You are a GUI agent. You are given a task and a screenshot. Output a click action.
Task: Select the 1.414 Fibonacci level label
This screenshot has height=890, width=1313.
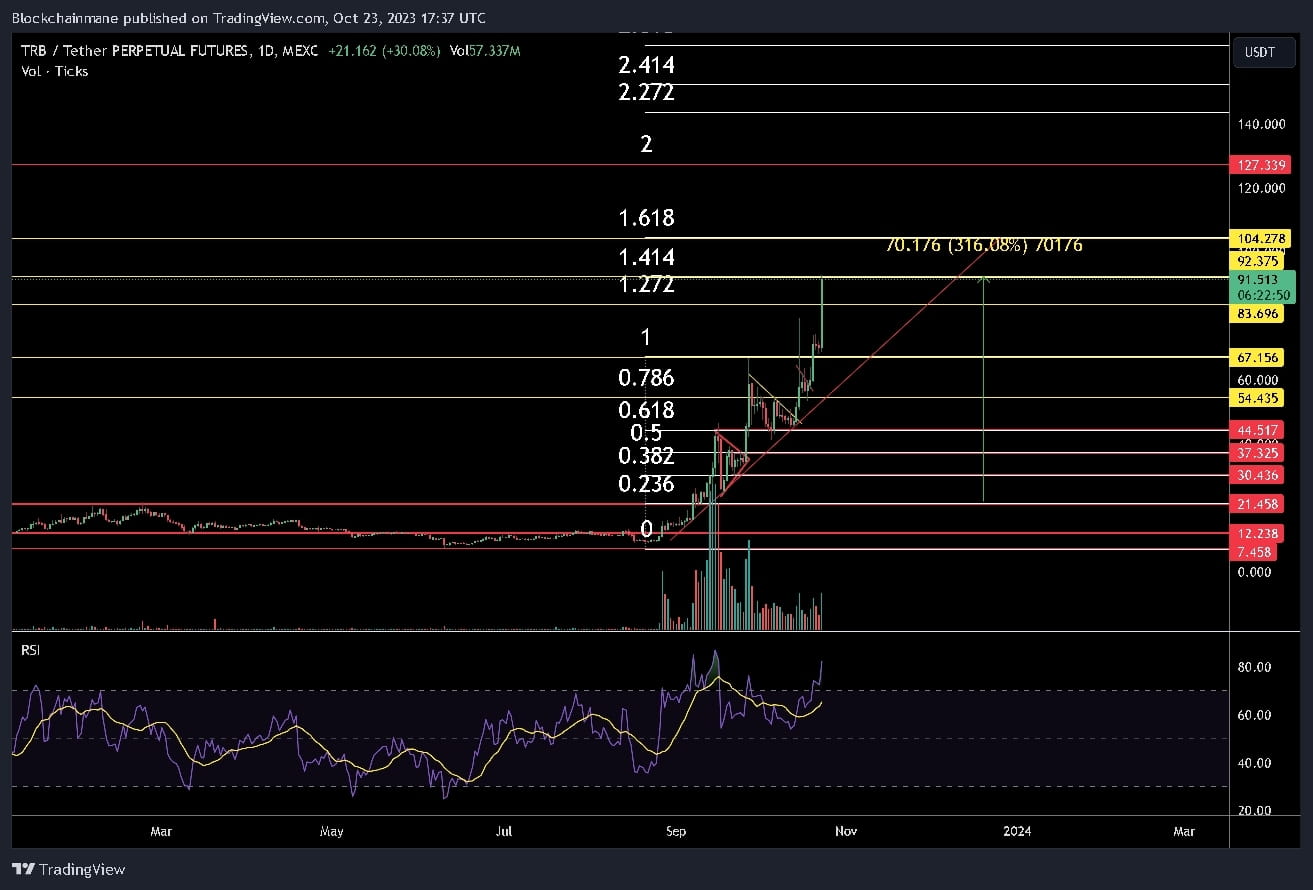pyautogui.click(x=646, y=258)
